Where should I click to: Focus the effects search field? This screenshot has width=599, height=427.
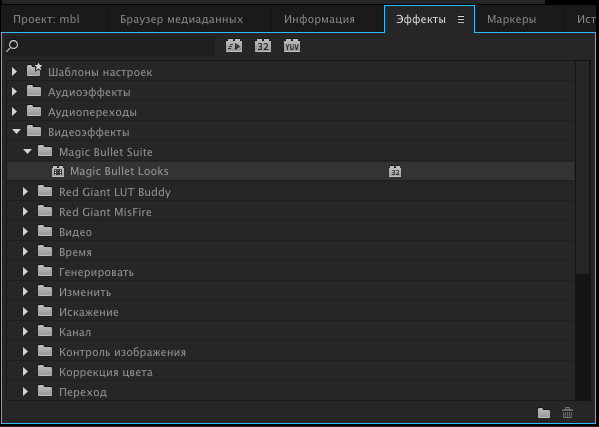(110, 46)
